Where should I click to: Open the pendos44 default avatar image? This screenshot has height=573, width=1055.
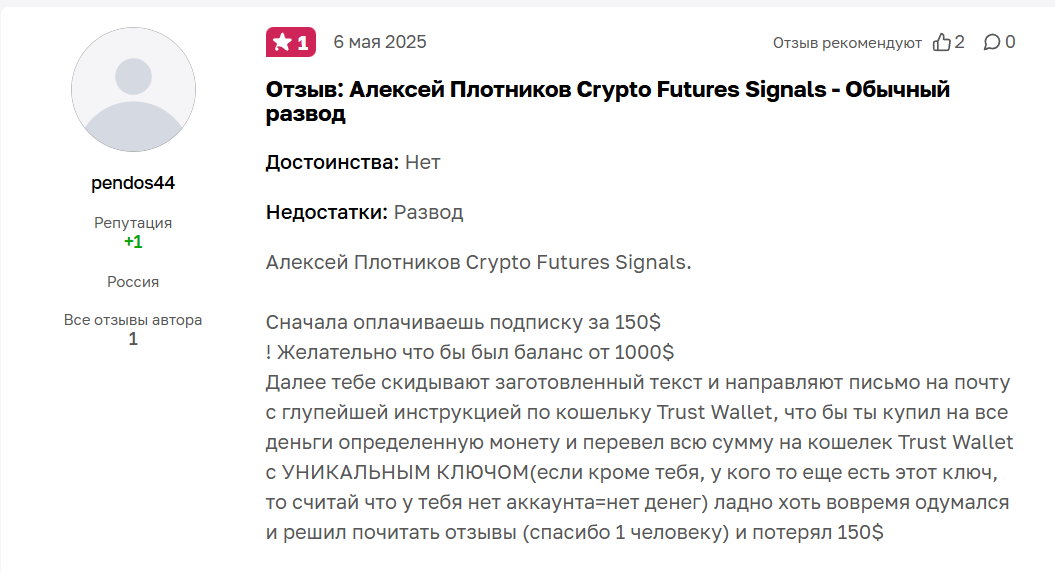133,89
